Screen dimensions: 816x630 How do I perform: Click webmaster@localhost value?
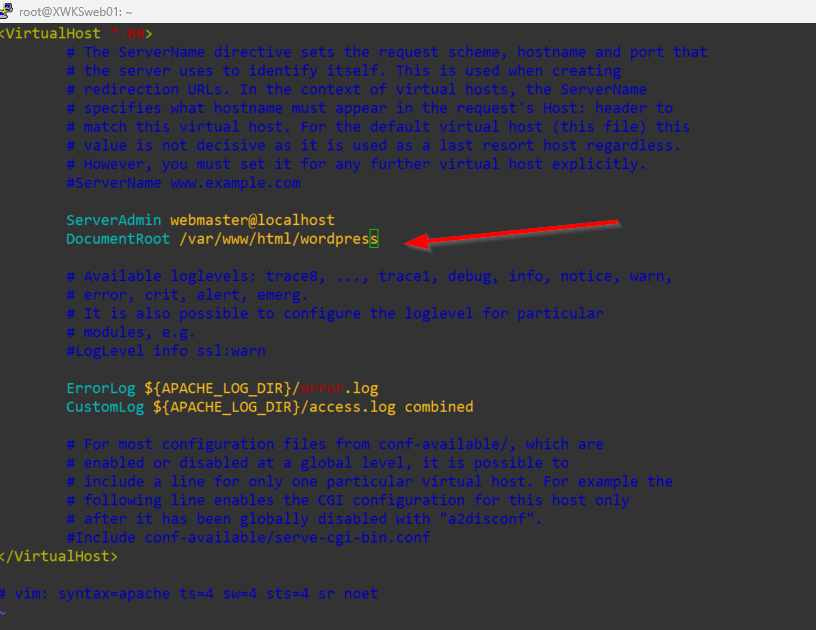click(252, 220)
